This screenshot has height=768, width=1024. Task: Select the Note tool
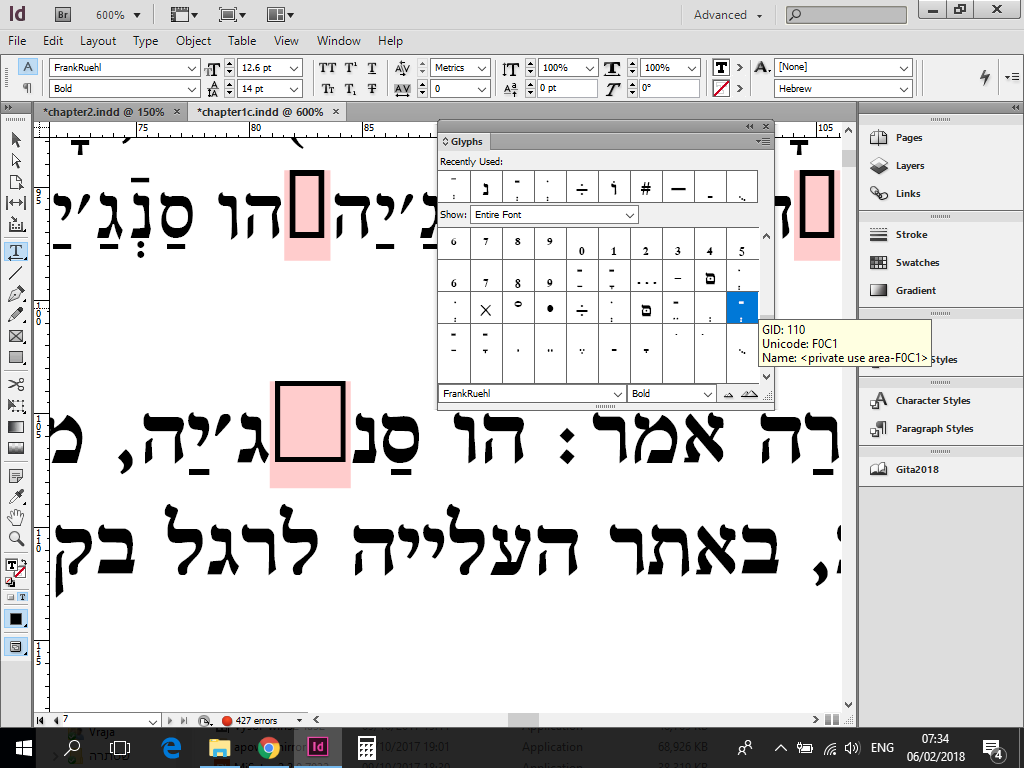[x=16, y=475]
